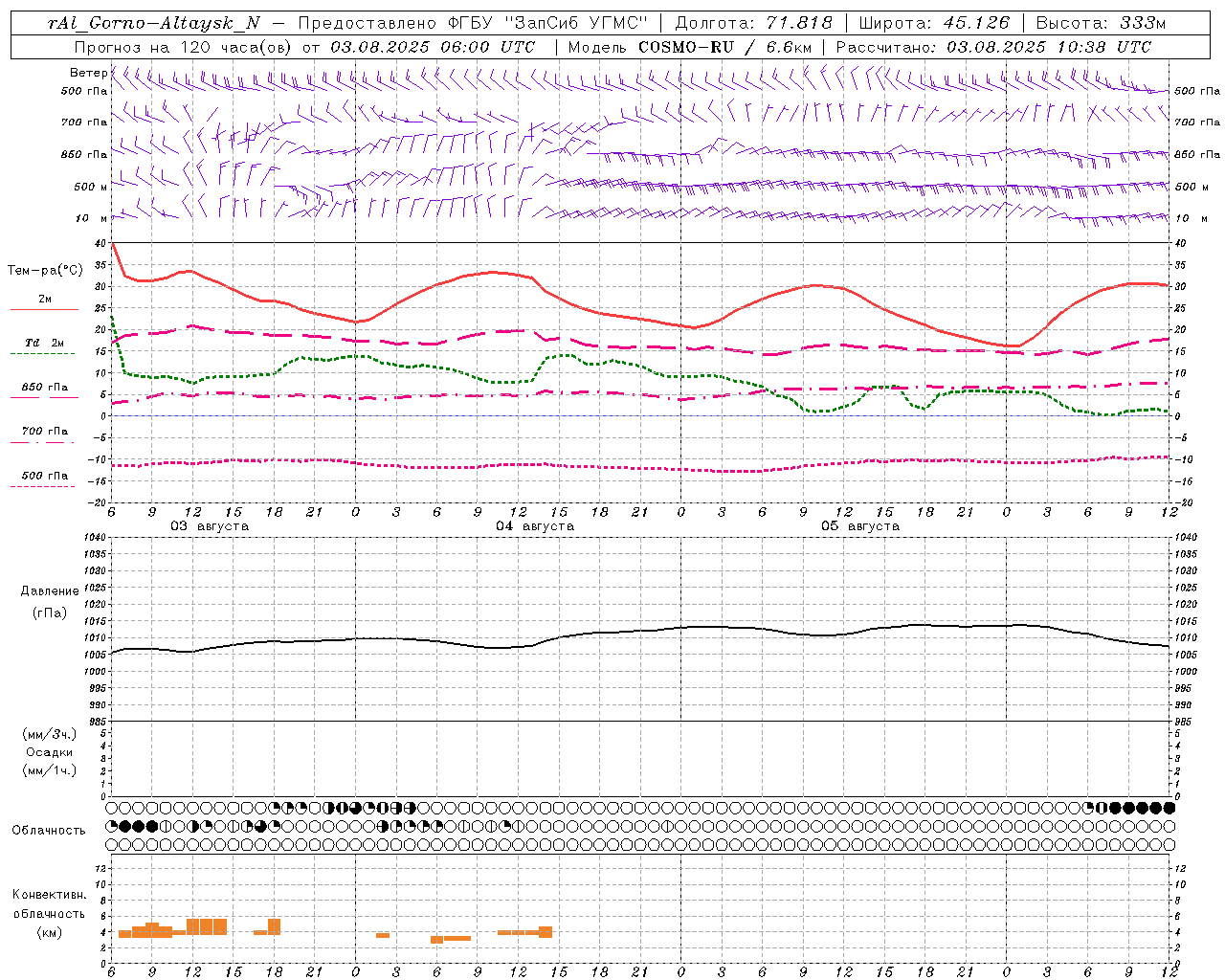Click the 10 м wind level label at left
Image resolution: width=1225 pixels, height=980 pixels.
click(x=91, y=218)
